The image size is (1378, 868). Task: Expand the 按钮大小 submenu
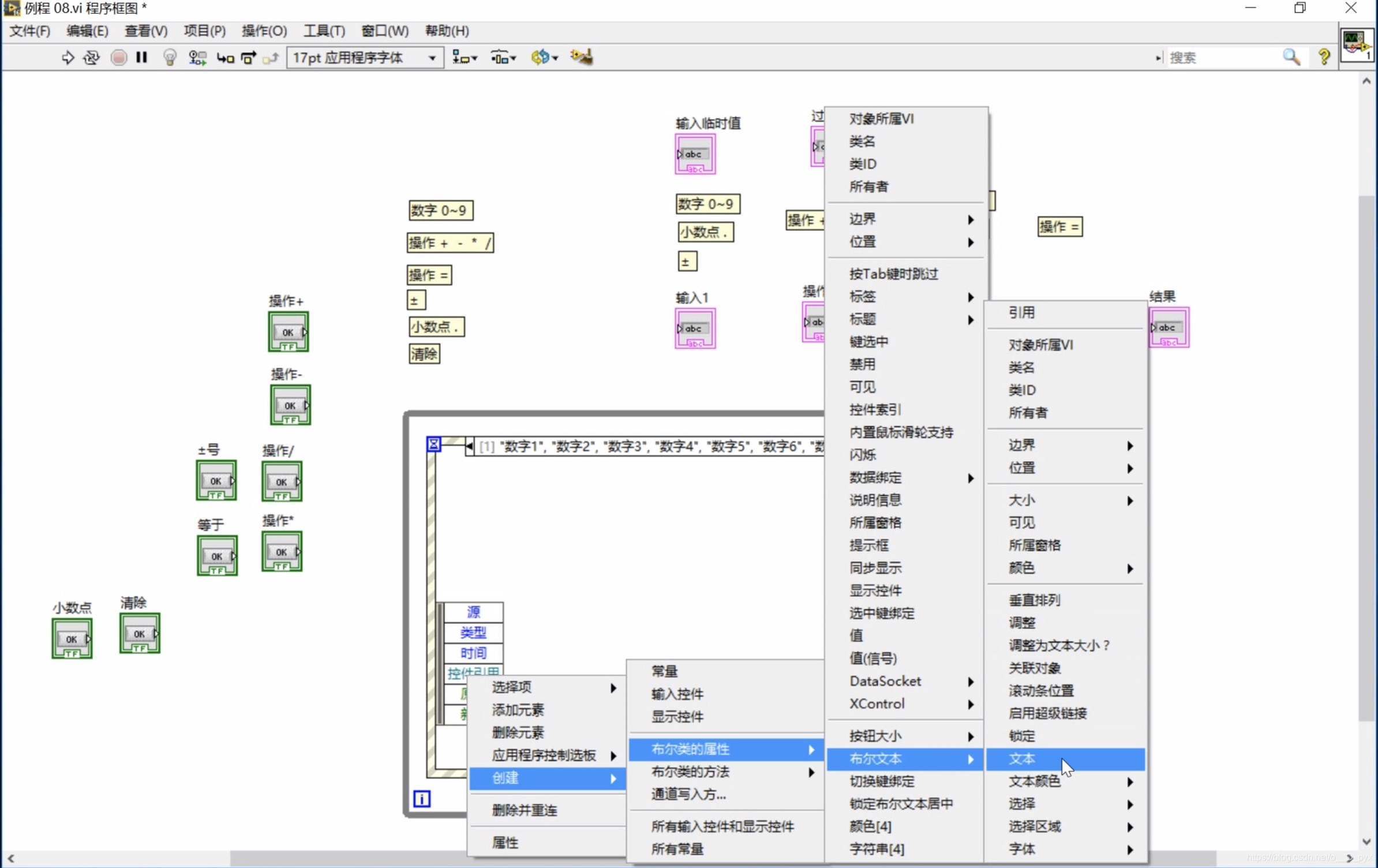click(x=905, y=736)
